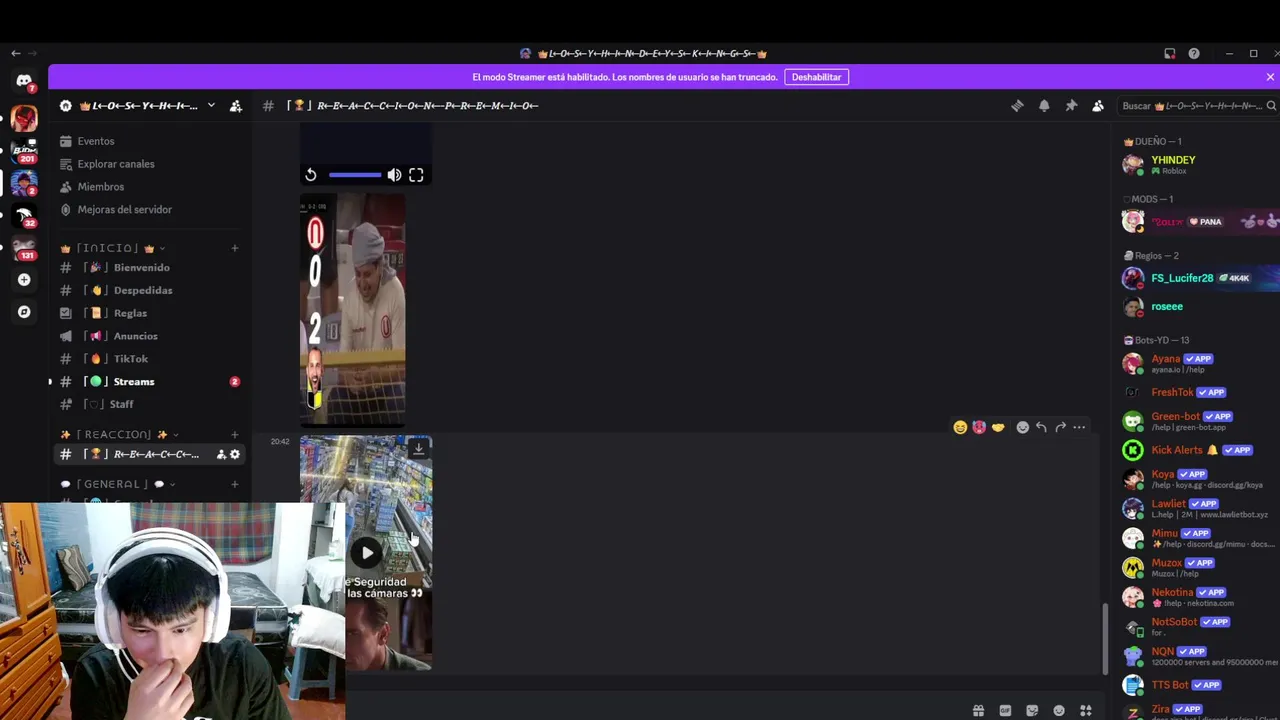Open Eventos in sidebar
Screen dimensions: 1280x720
150,141
